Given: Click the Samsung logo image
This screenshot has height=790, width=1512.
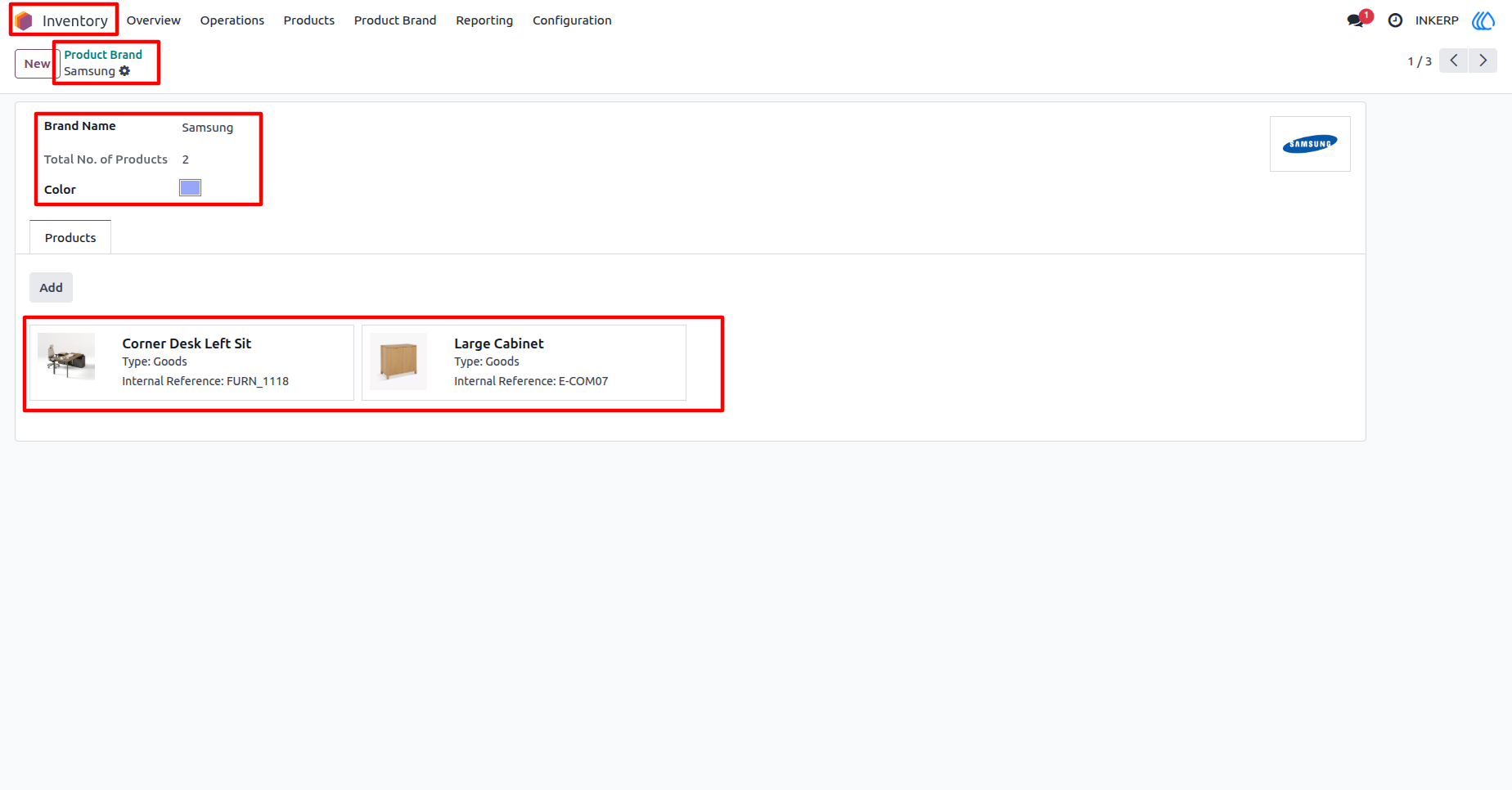Looking at the screenshot, I should point(1310,144).
